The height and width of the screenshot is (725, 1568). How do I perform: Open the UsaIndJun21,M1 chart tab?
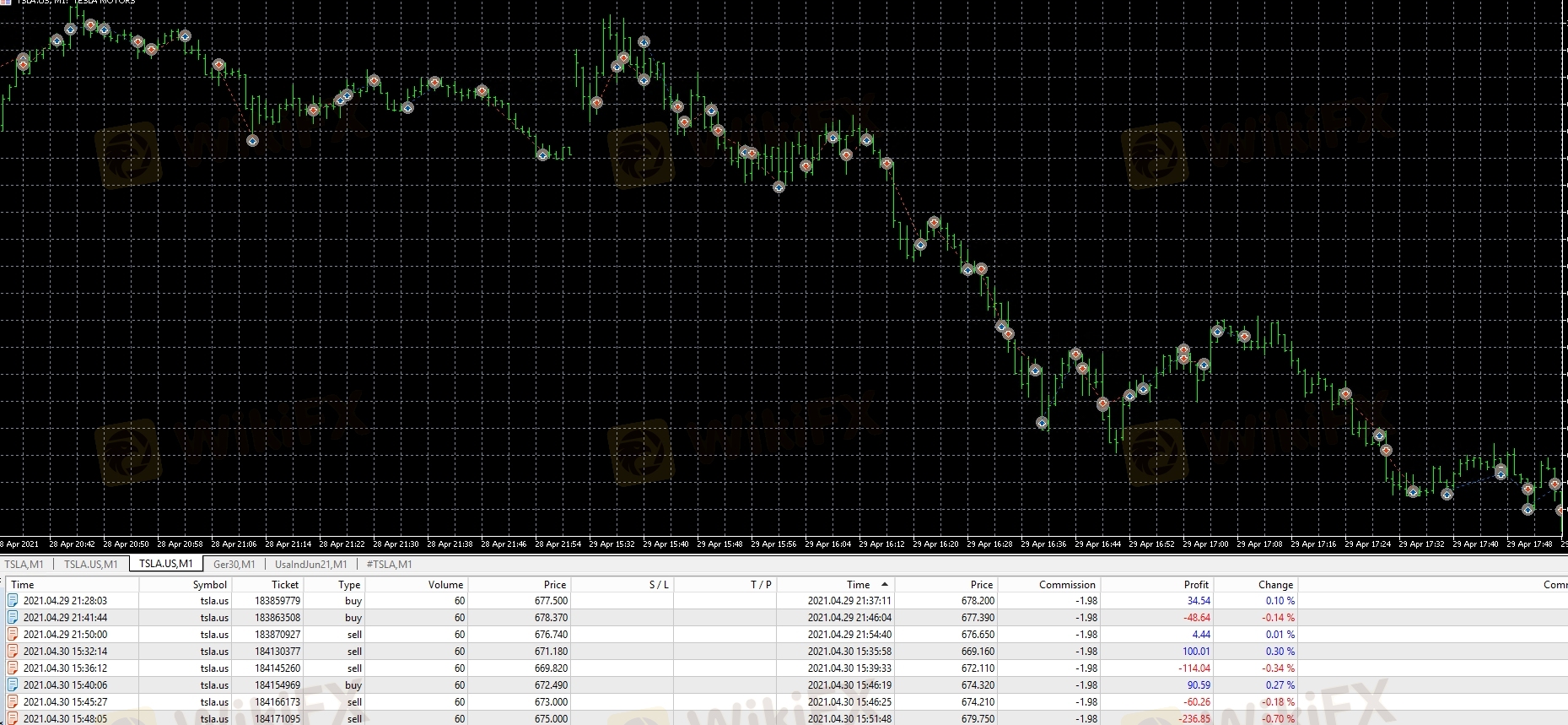point(310,565)
